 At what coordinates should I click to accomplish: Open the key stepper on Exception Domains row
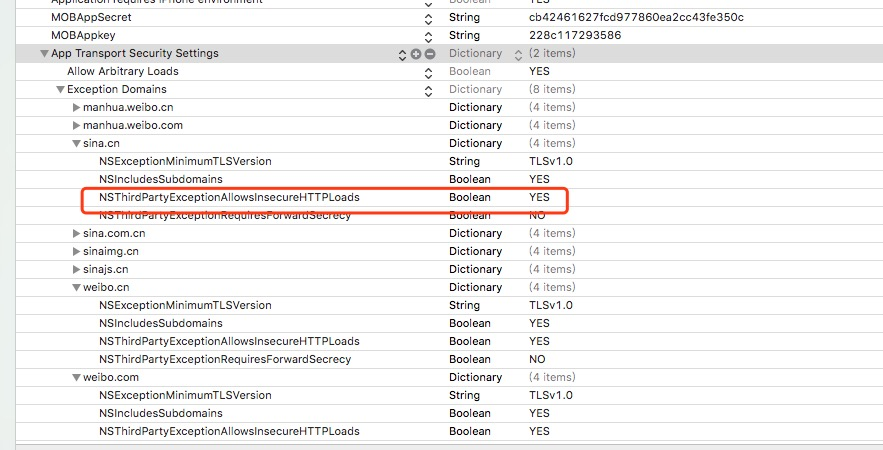[x=429, y=91]
